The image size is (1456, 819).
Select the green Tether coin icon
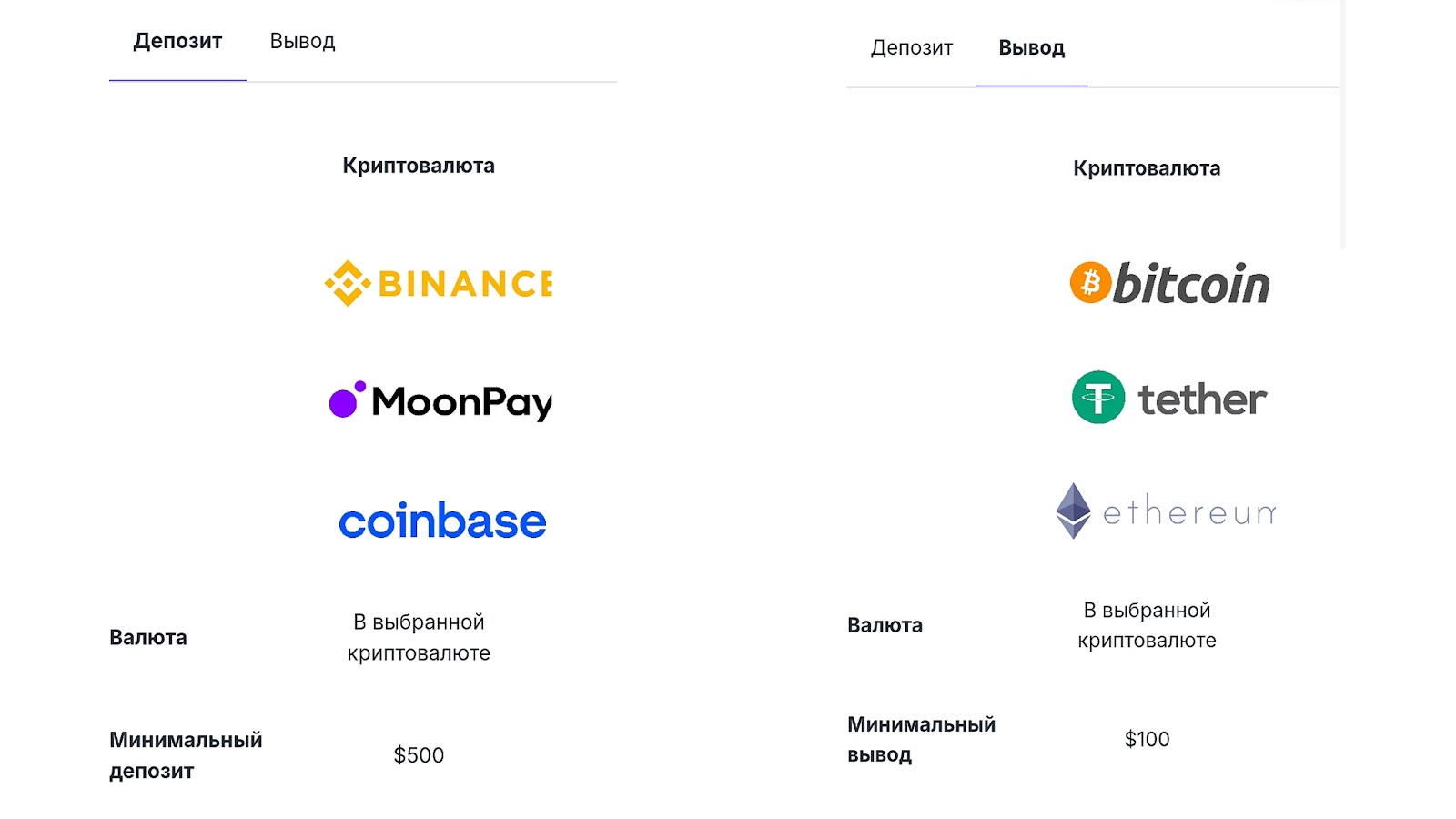tap(1098, 397)
